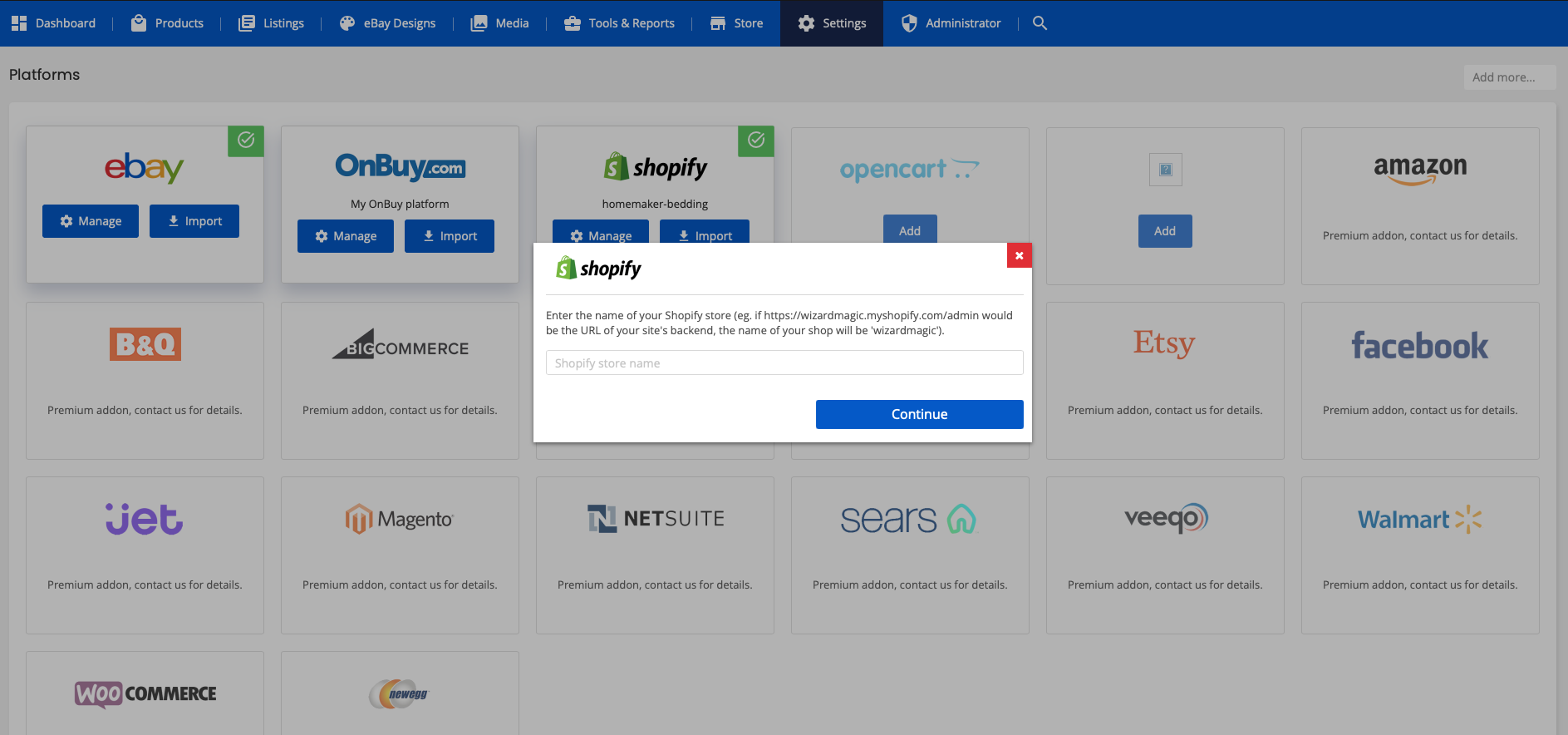Image resolution: width=1568 pixels, height=735 pixels.
Task: Click Etsy's 'Premium addon' text
Action: coord(1165,411)
